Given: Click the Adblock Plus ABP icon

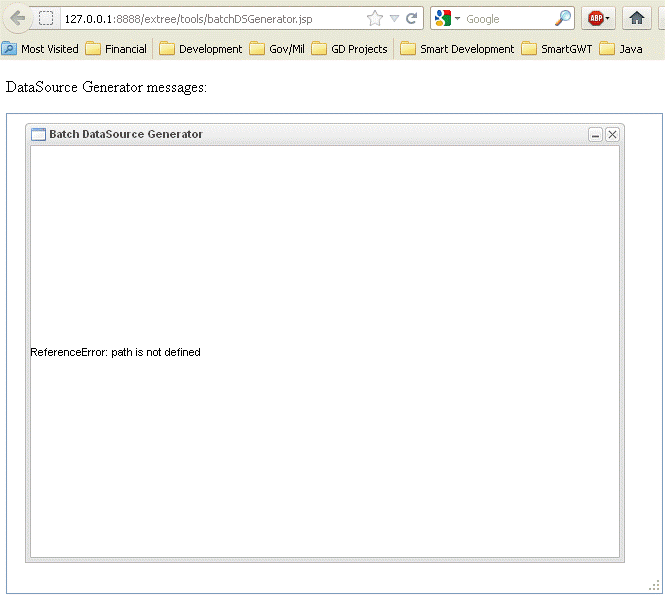Looking at the screenshot, I should click(x=594, y=18).
